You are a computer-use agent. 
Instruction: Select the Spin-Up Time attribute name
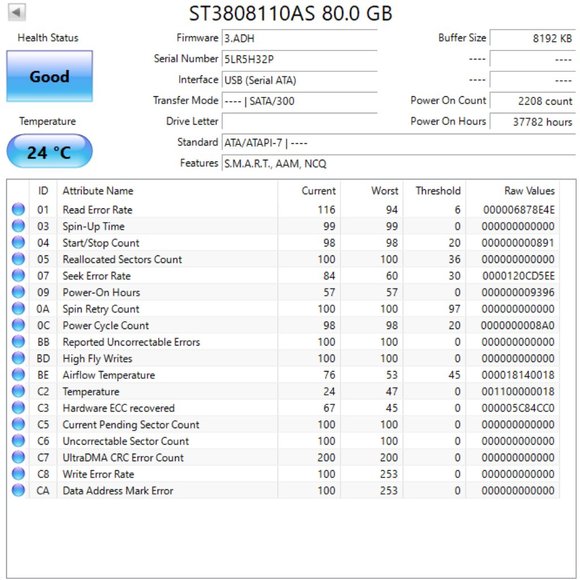93,226
